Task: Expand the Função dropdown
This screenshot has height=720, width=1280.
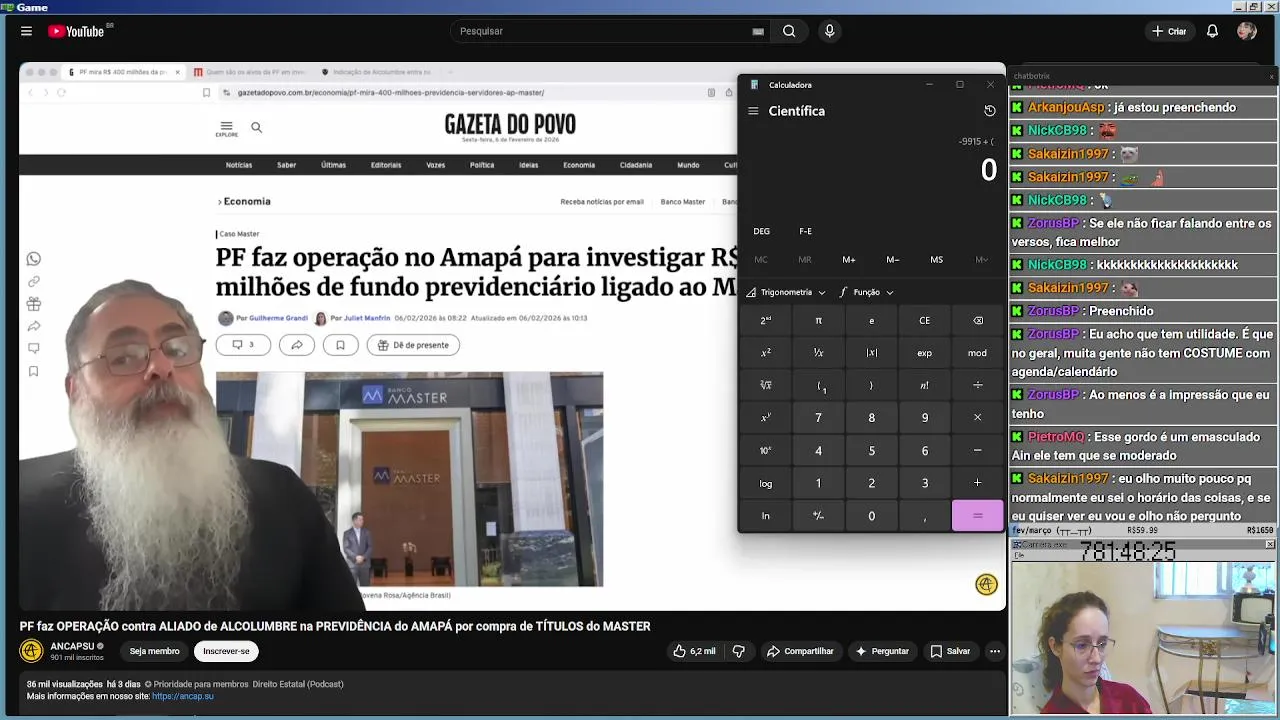Action: coord(866,292)
